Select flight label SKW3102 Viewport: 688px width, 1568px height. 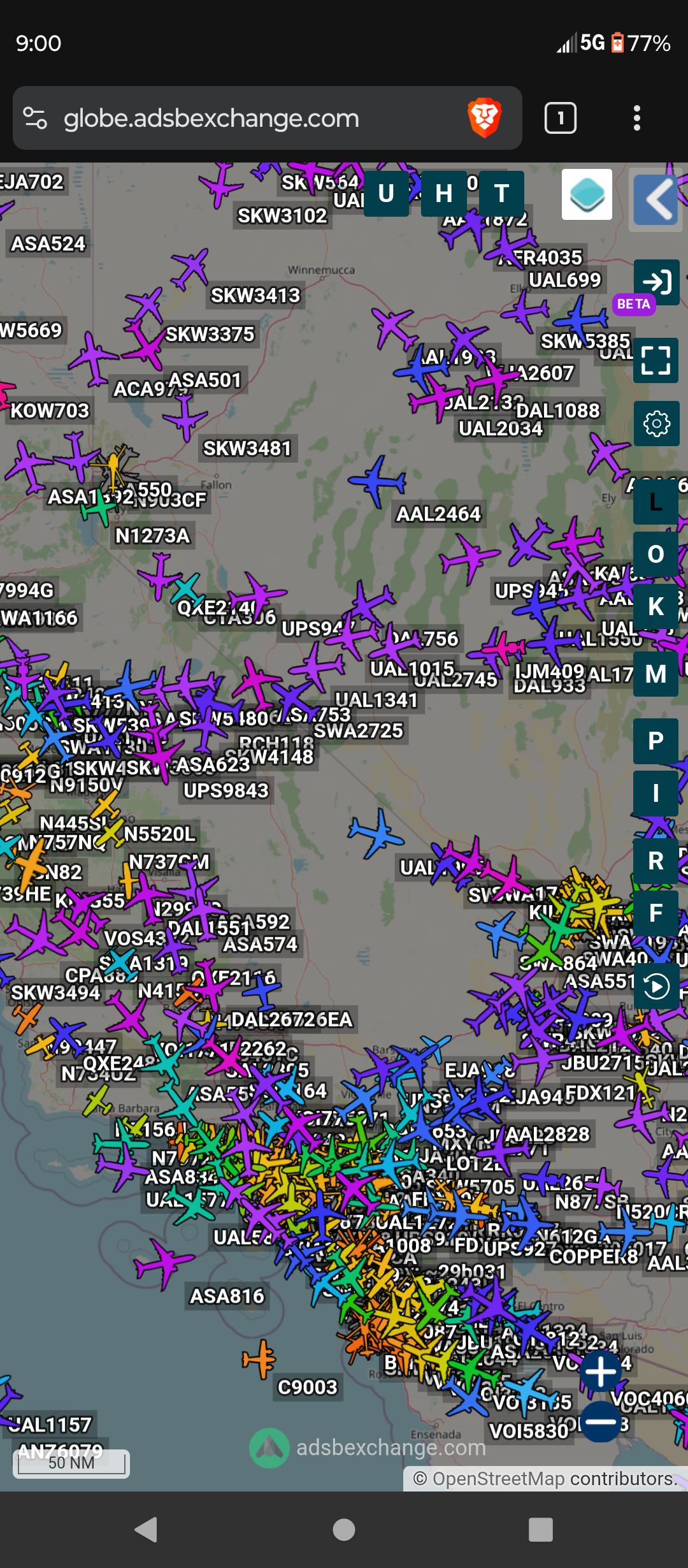tap(282, 216)
